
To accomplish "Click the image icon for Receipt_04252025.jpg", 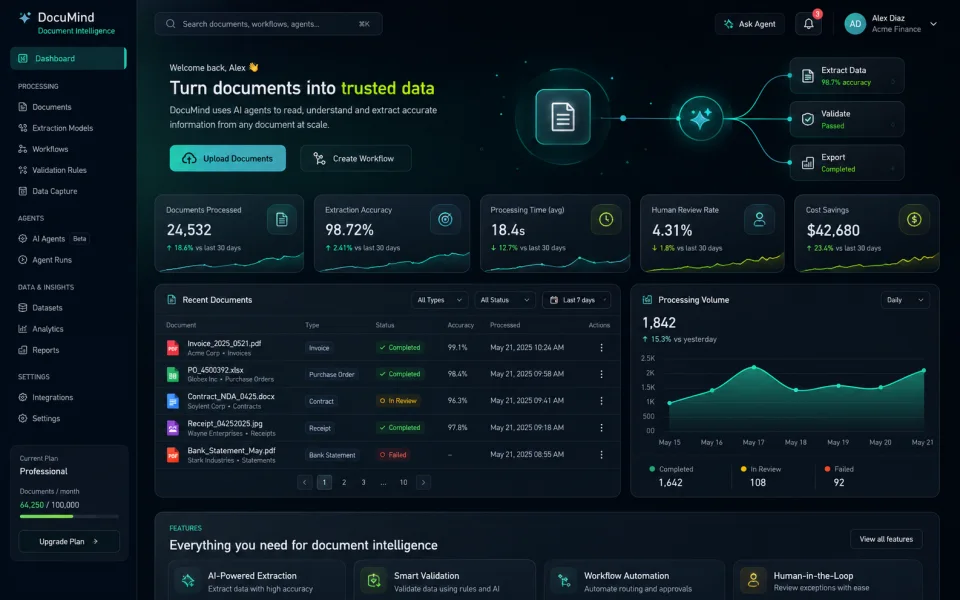I will (x=173, y=428).
